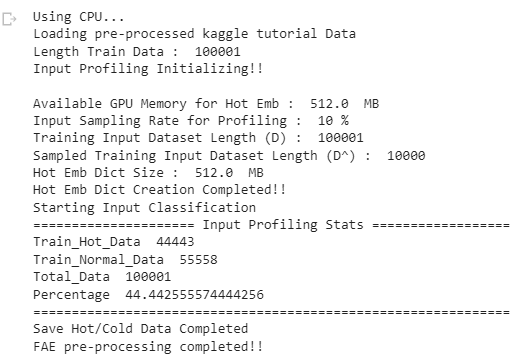Click 'Loading pre-processed kaggle tutorial Data' line
Image resolution: width=518 pixels, height=360 pixels.
tap(194, 34)
